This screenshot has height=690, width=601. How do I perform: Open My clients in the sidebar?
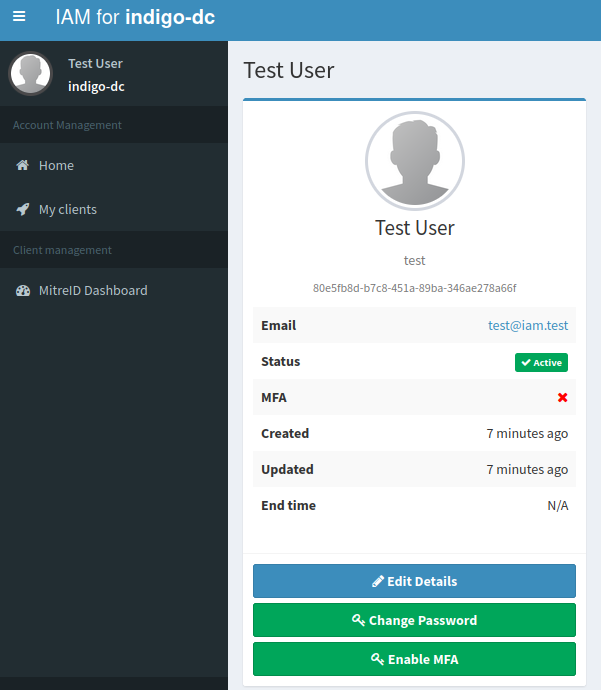(x=68, y=210)
